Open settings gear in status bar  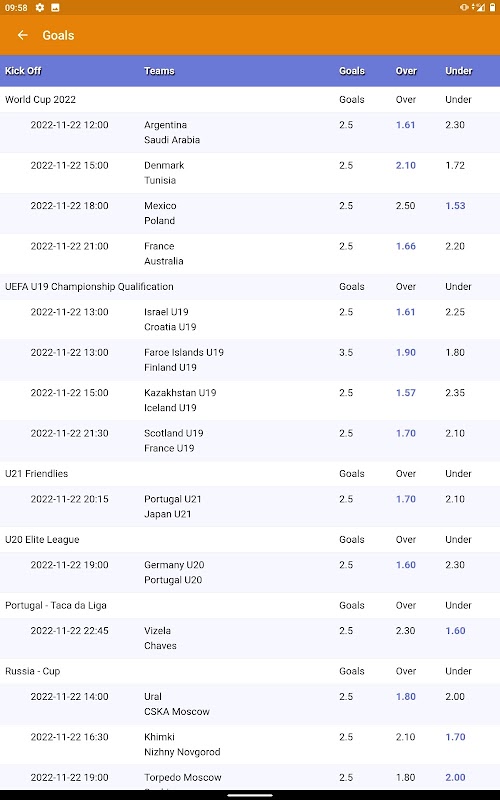point(40,7)
